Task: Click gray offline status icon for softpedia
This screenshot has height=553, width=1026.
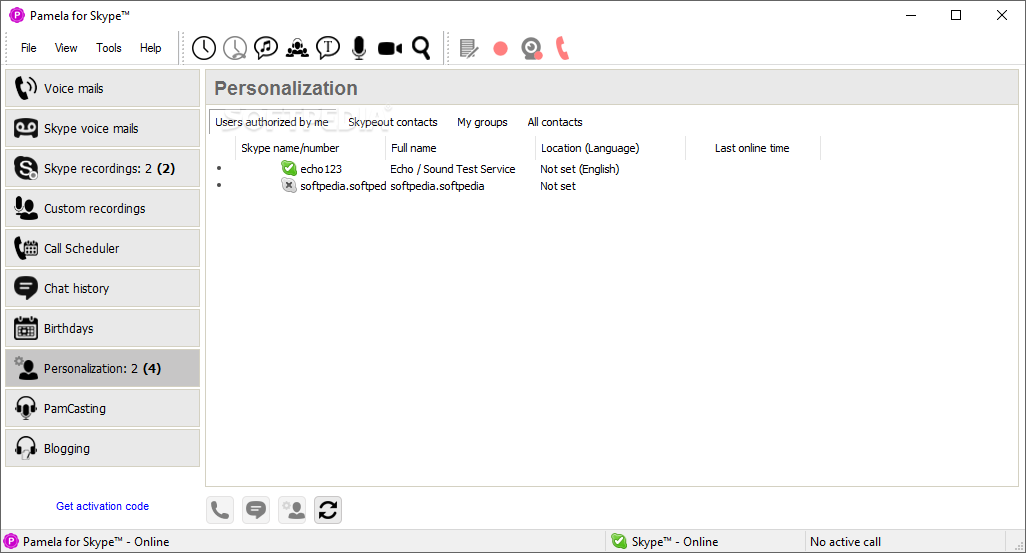Action: [x=289, y=186]
